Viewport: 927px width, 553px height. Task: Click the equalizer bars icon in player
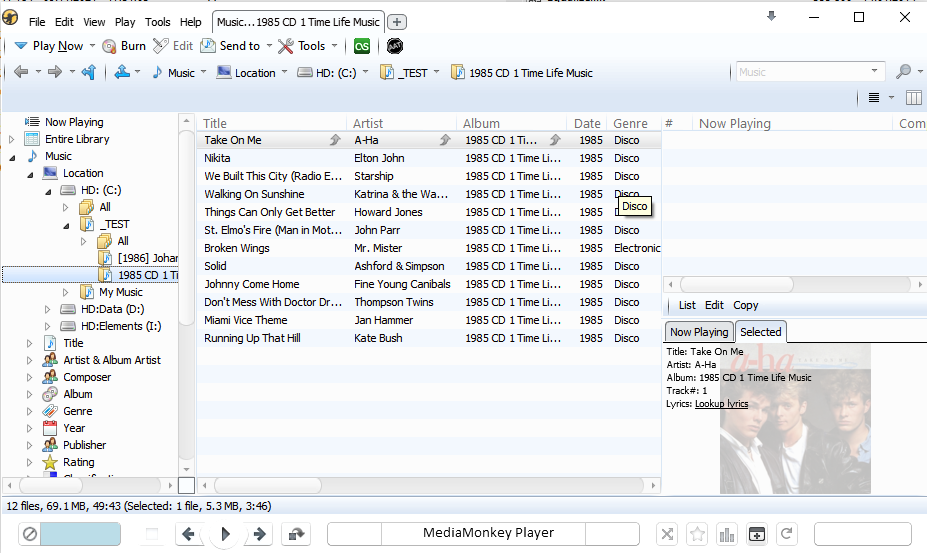click(x=727, y=534)
